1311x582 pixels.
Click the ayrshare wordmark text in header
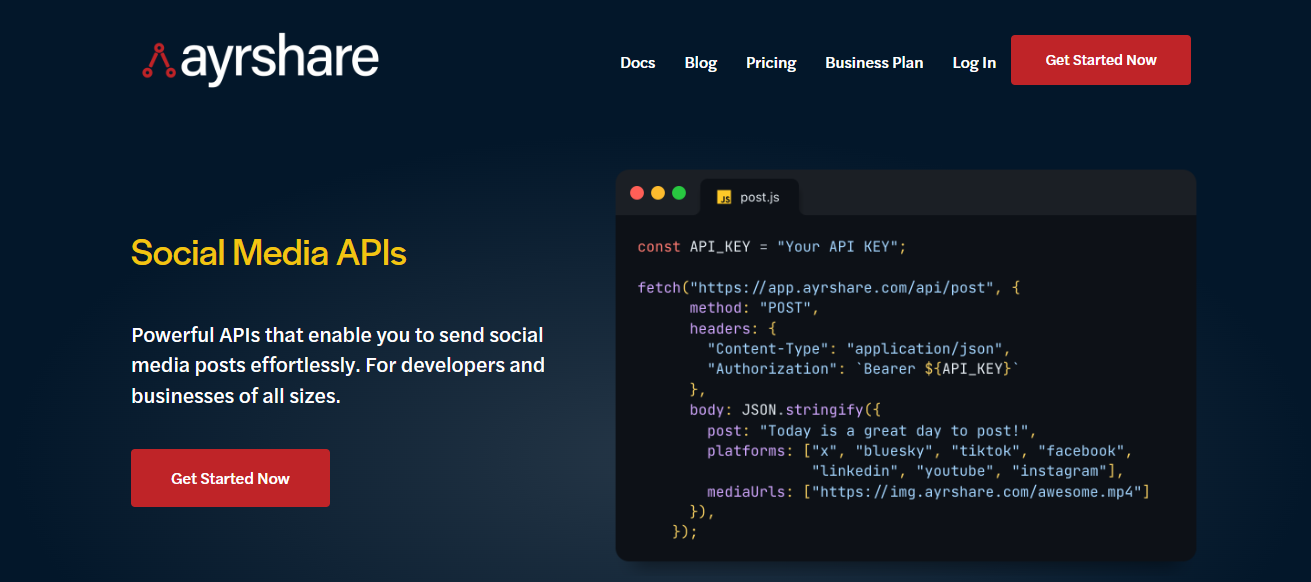coord(279,60)
